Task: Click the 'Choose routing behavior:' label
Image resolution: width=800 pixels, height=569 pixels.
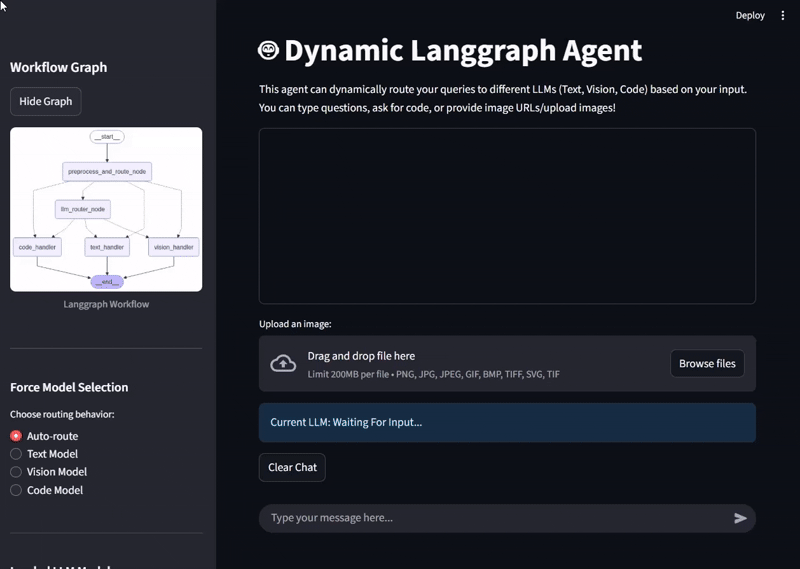Action: (62, 414)
